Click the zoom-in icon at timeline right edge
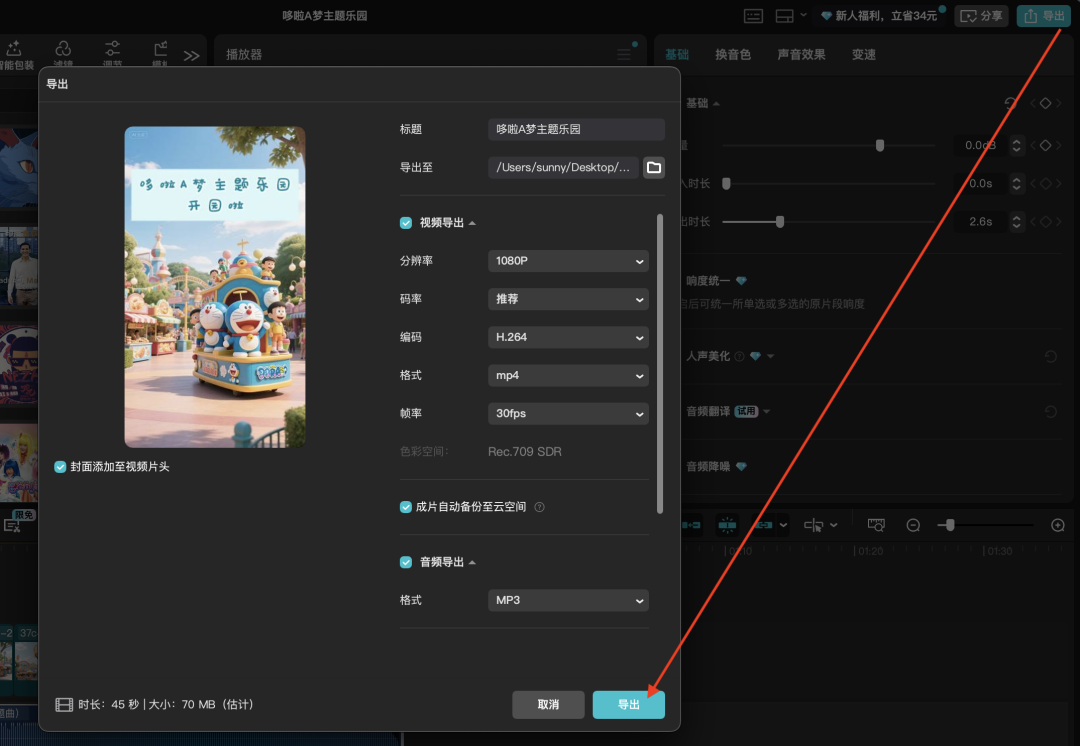The width and height of the screenshot is (1080, 746). 1057,524
